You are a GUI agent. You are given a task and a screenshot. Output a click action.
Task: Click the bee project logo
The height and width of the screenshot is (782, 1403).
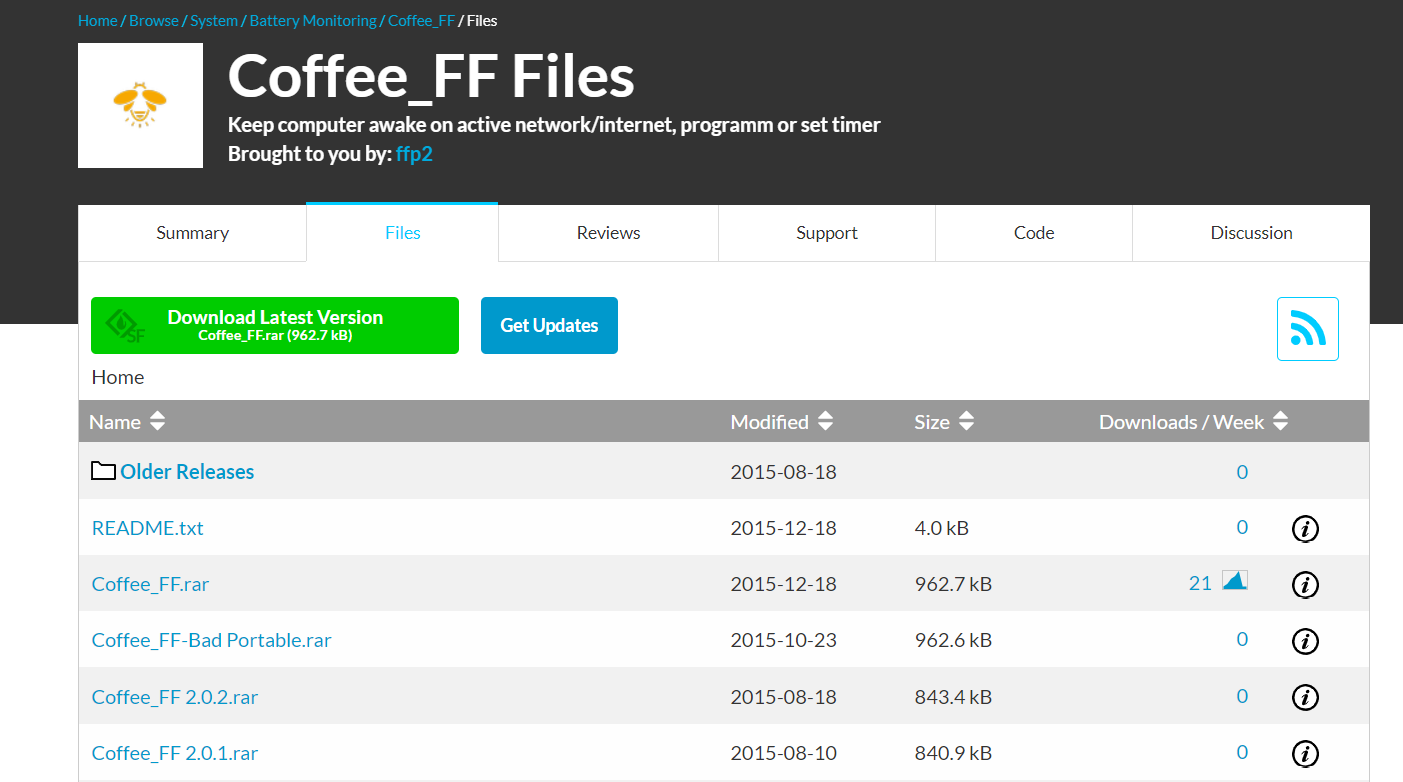(x=140, y=105)
